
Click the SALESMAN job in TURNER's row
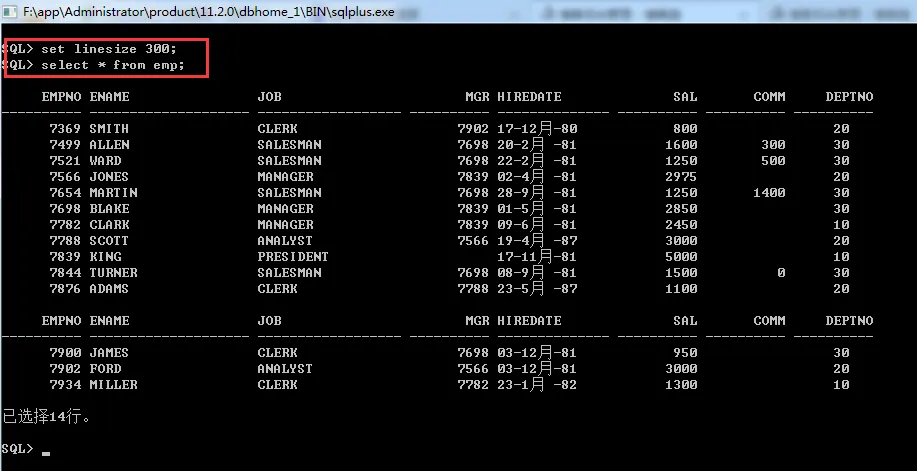click(x=289, y=273)
